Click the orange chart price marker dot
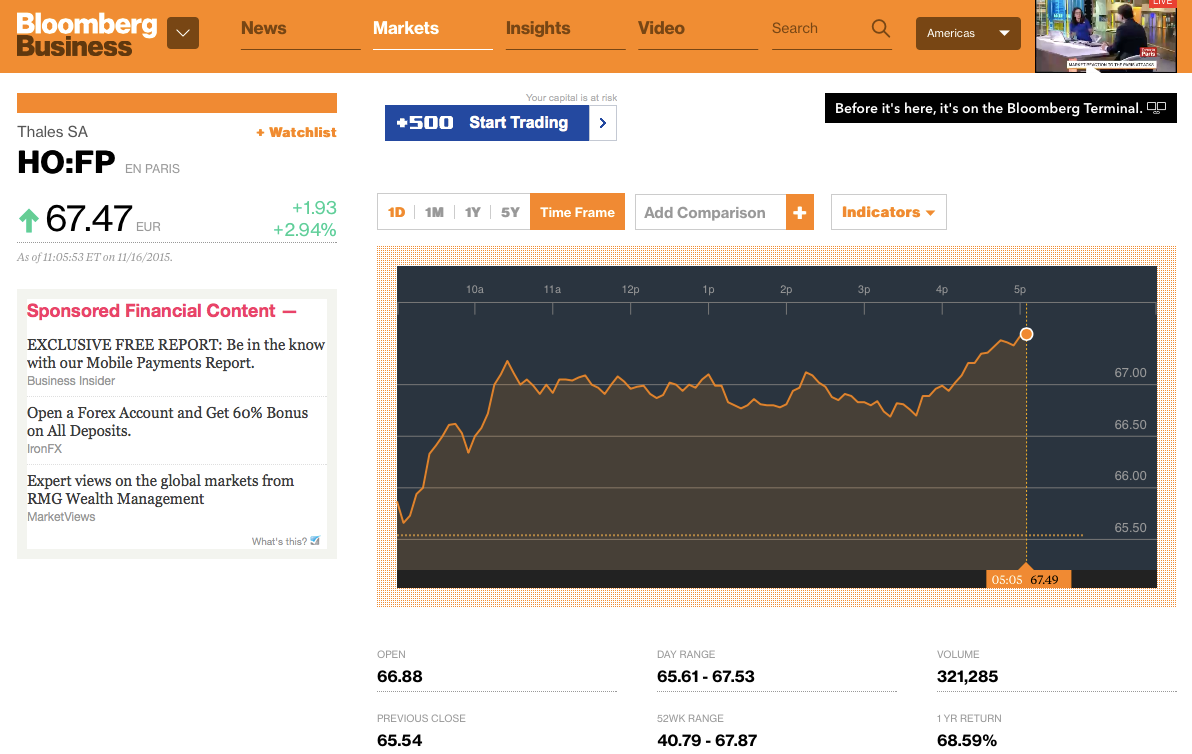The width and height of the screenshot is (1192, 754). 1026,334
